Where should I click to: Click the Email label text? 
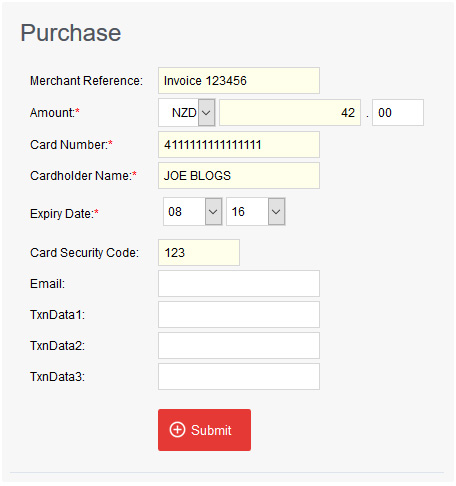(x=47, y=284)
